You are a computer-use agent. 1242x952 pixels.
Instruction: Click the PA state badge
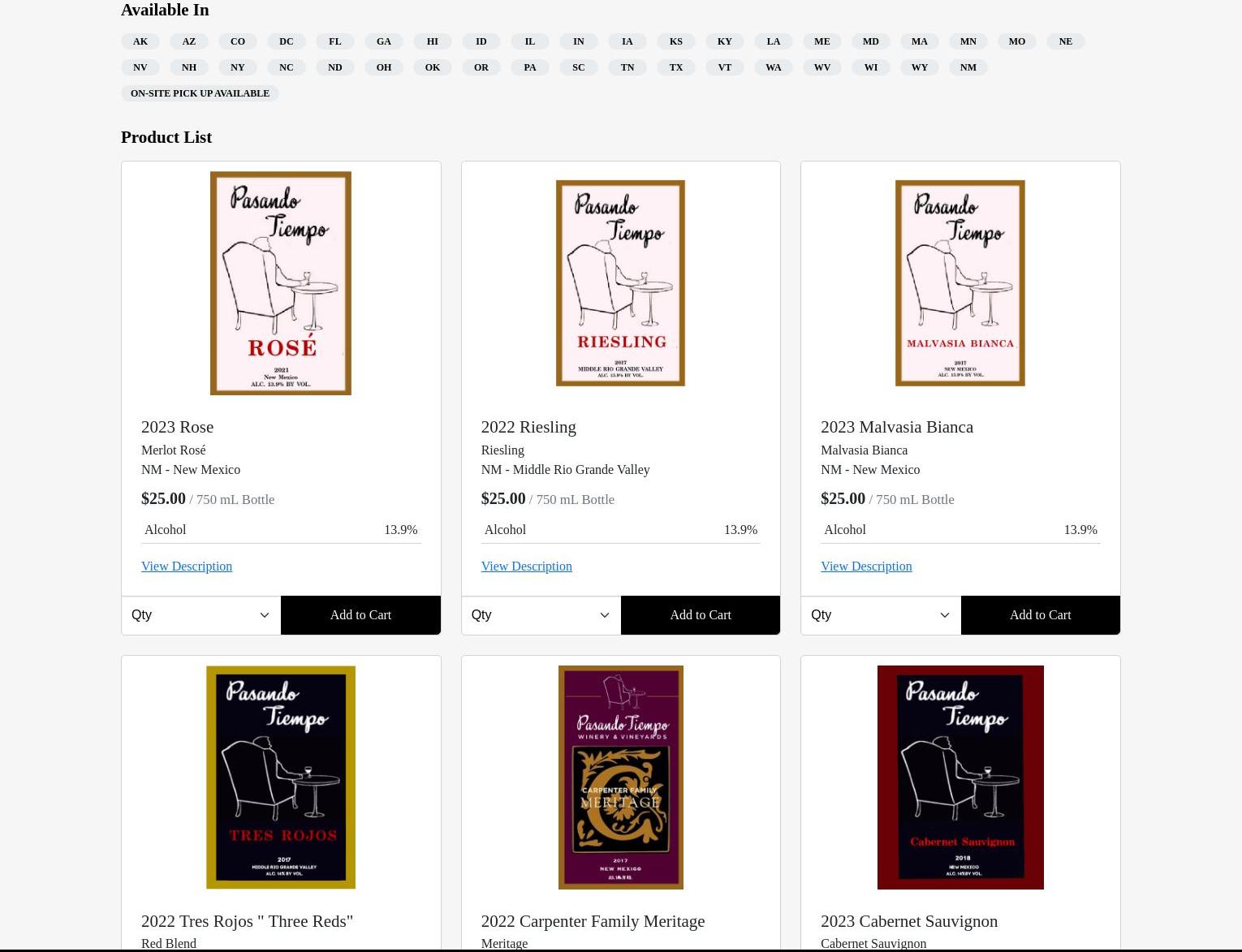pyautogui.click(x=530, y=67)
